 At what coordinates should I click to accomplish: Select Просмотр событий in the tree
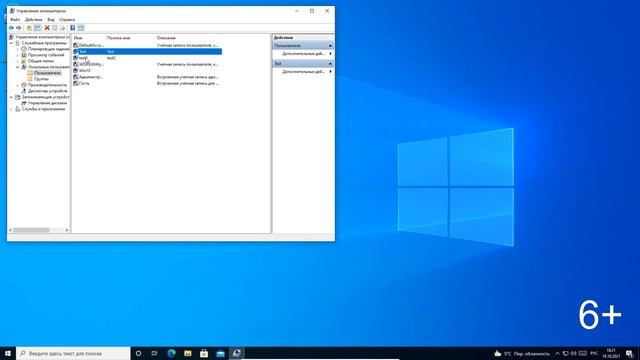pos(46,55)
